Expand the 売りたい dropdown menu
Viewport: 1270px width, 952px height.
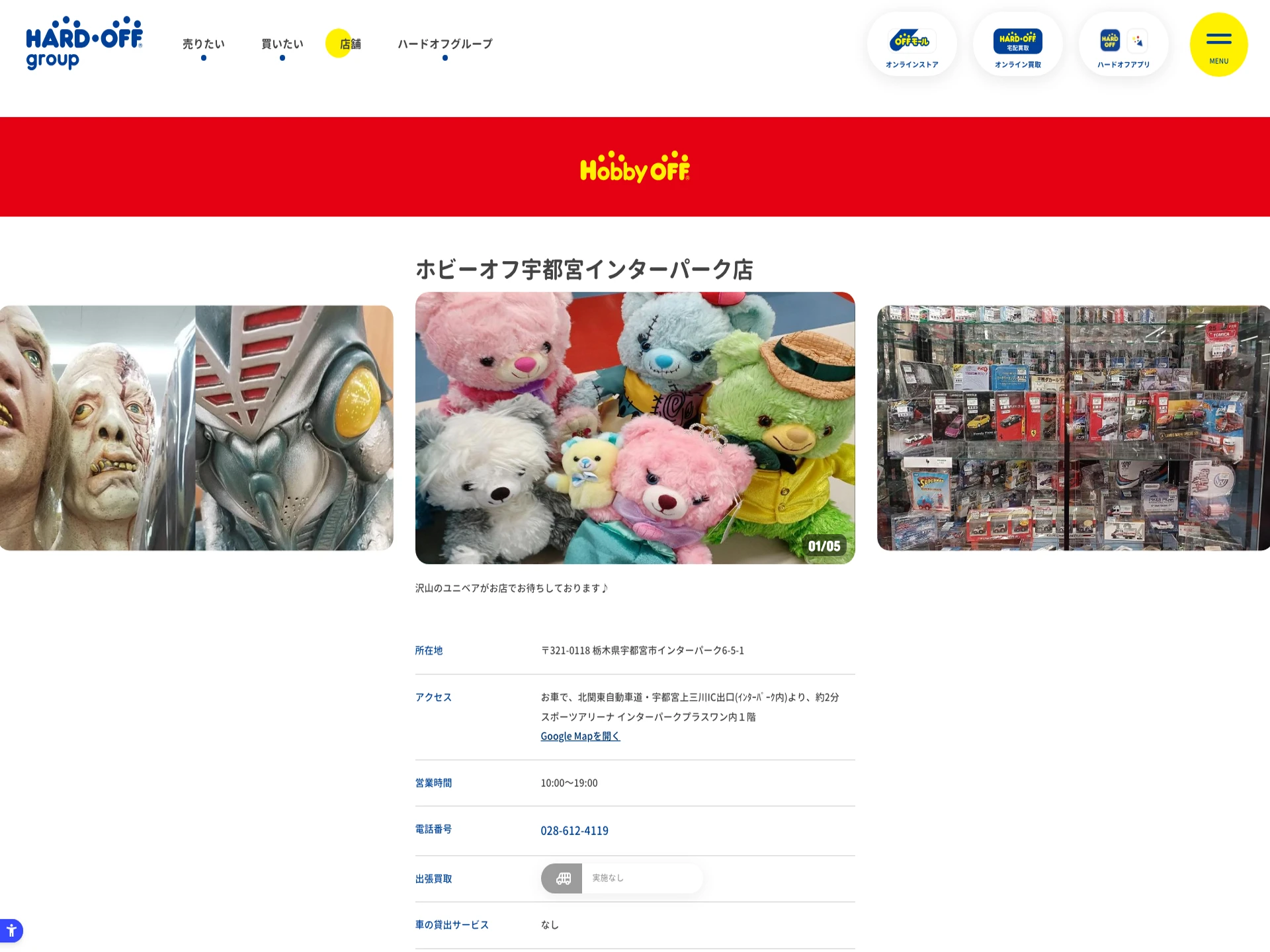click(x=204, y=44)
